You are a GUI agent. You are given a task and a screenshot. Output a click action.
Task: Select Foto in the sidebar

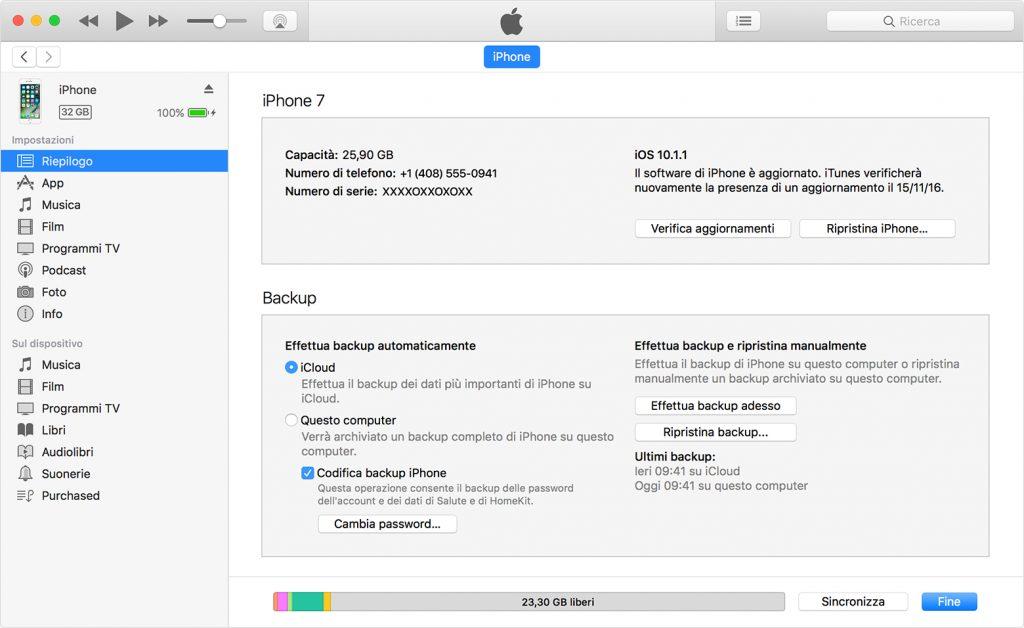point(54,292)
